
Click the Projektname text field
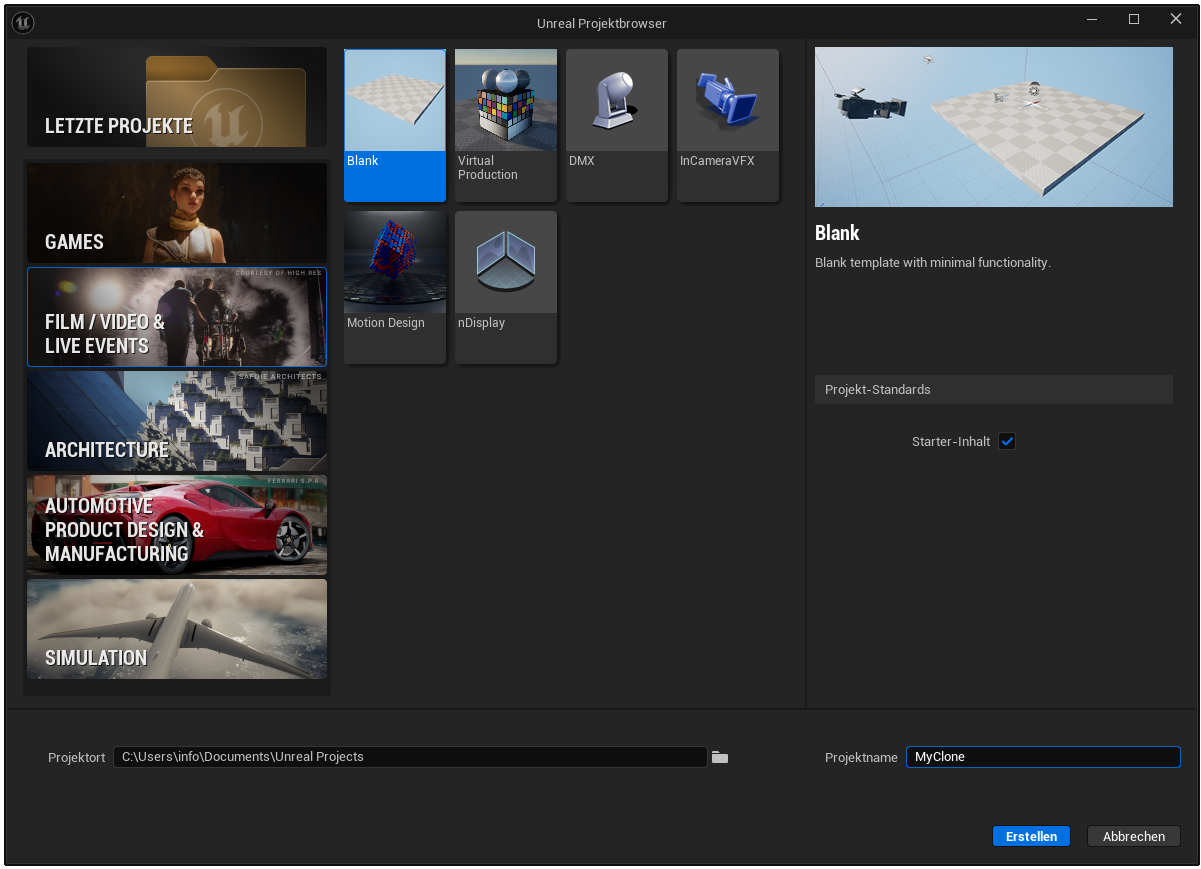(1042, 757)
